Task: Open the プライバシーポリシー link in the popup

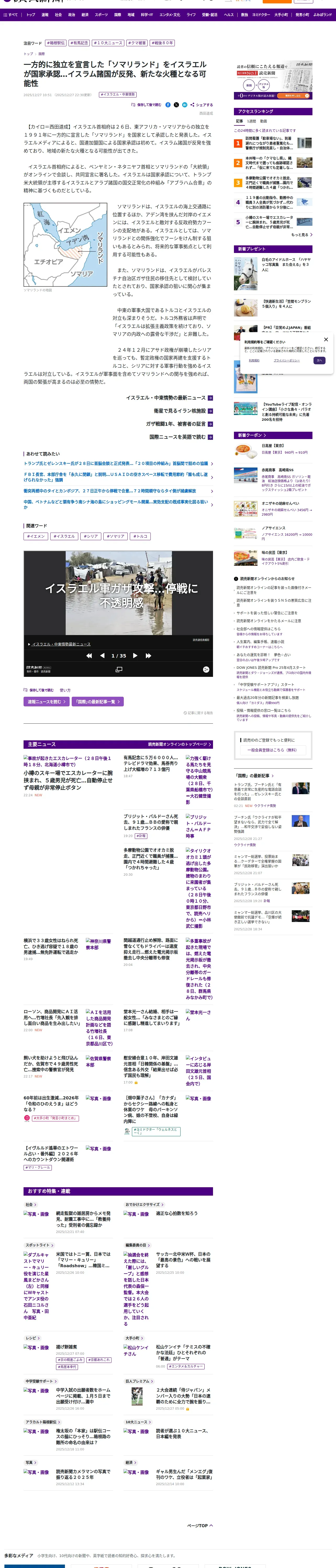Action: coord(287,360)
